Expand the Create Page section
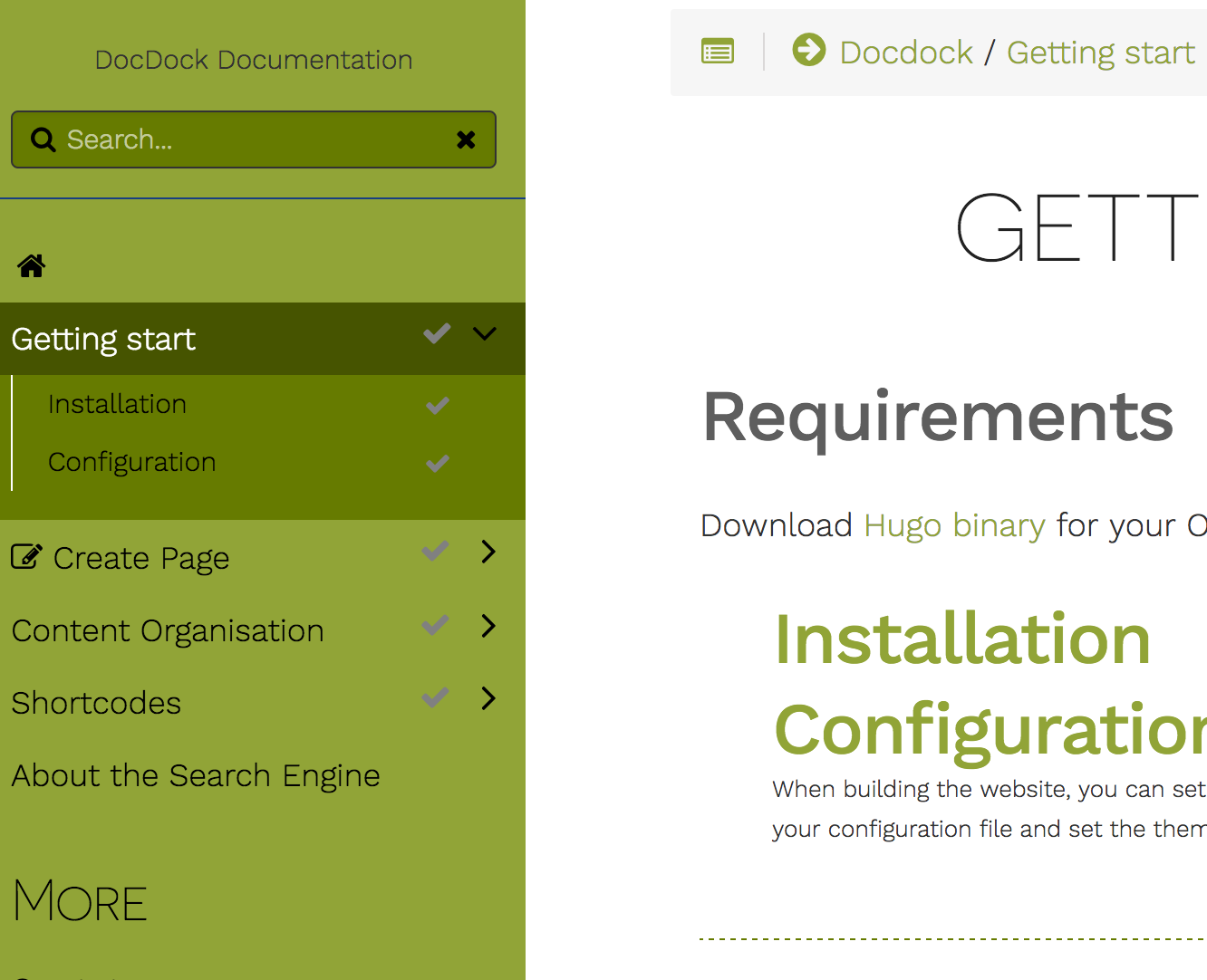 tap(488, 551)
